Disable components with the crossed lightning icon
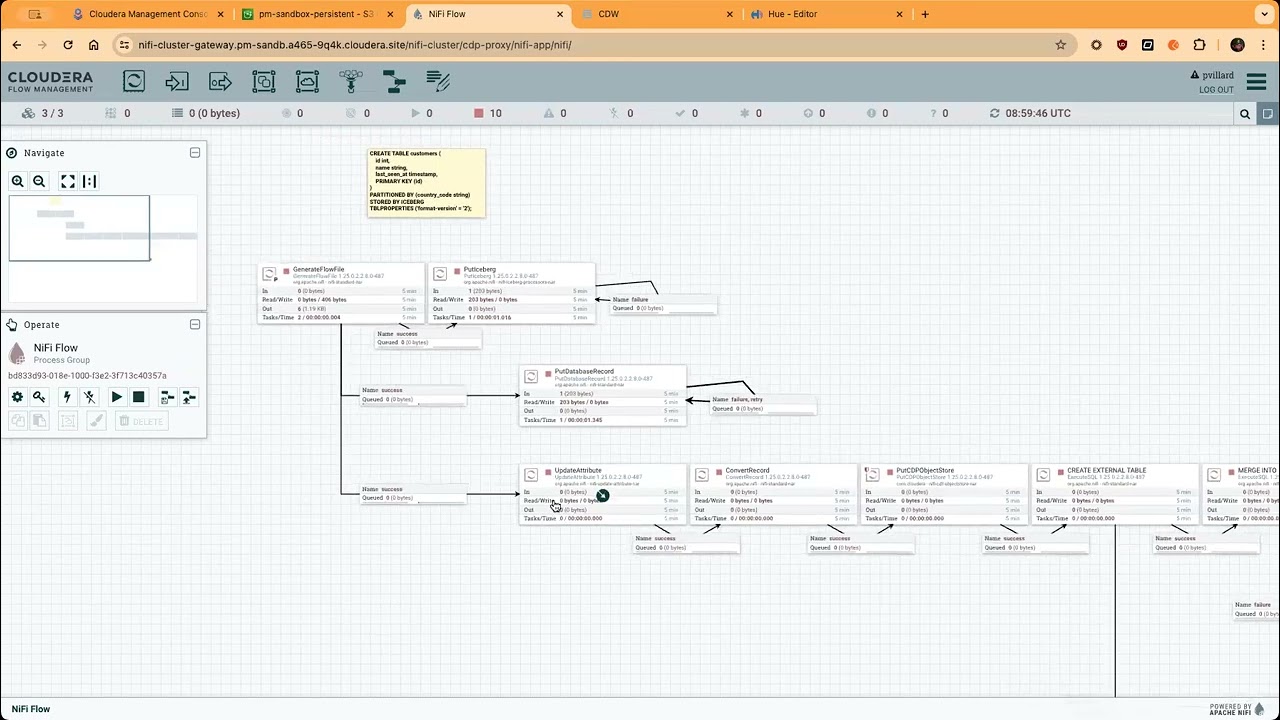 (x=89, y=397)
